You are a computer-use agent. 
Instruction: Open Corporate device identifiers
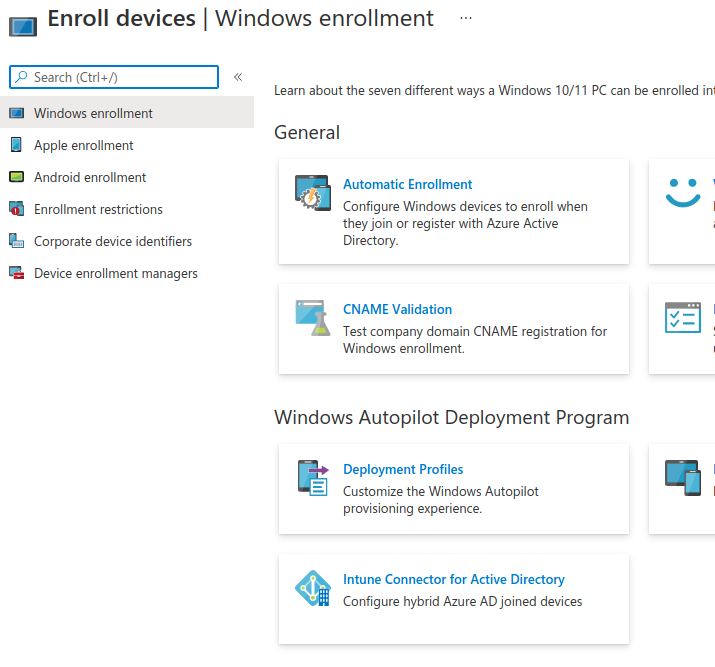(113, 241)
